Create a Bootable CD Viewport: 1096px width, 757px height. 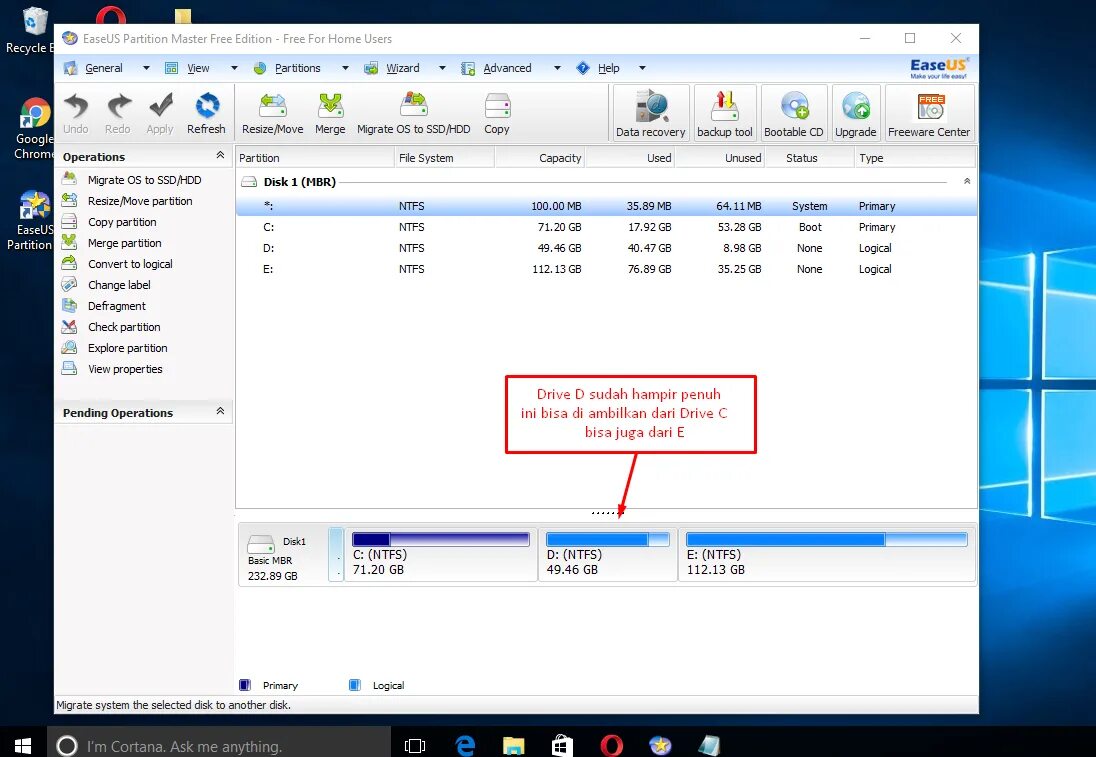tap(794, 113)
